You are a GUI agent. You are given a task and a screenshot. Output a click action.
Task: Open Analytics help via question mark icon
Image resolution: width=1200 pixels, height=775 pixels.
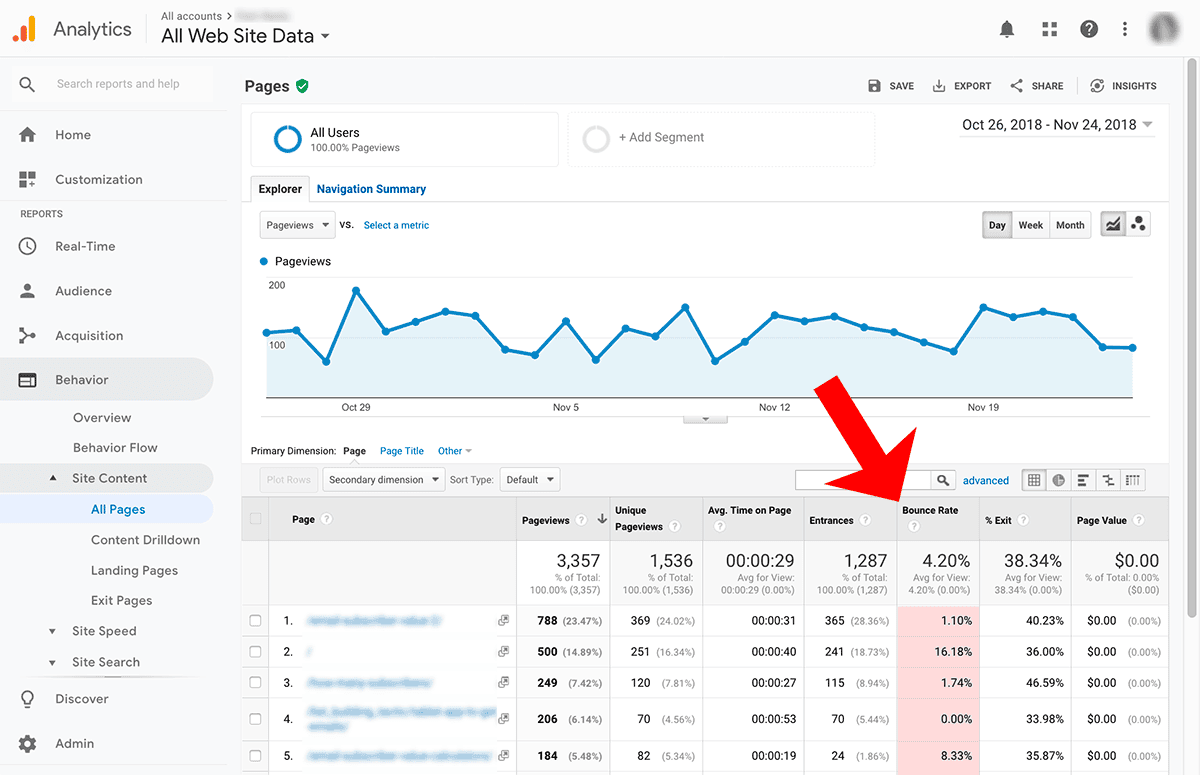click(x=1089, y=28)
